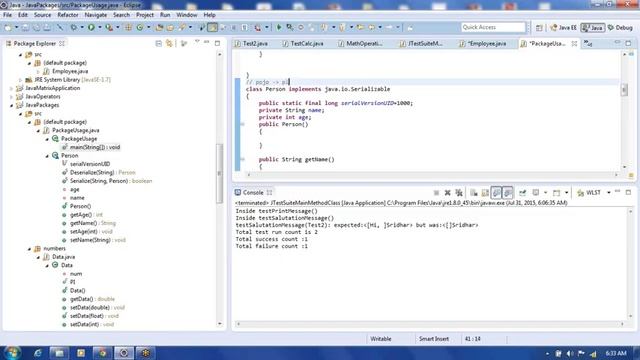Image resolution: width=640 pixels, height=360 pixels.
Task: Collapse the Person class node
Action: tap(47, 156)
